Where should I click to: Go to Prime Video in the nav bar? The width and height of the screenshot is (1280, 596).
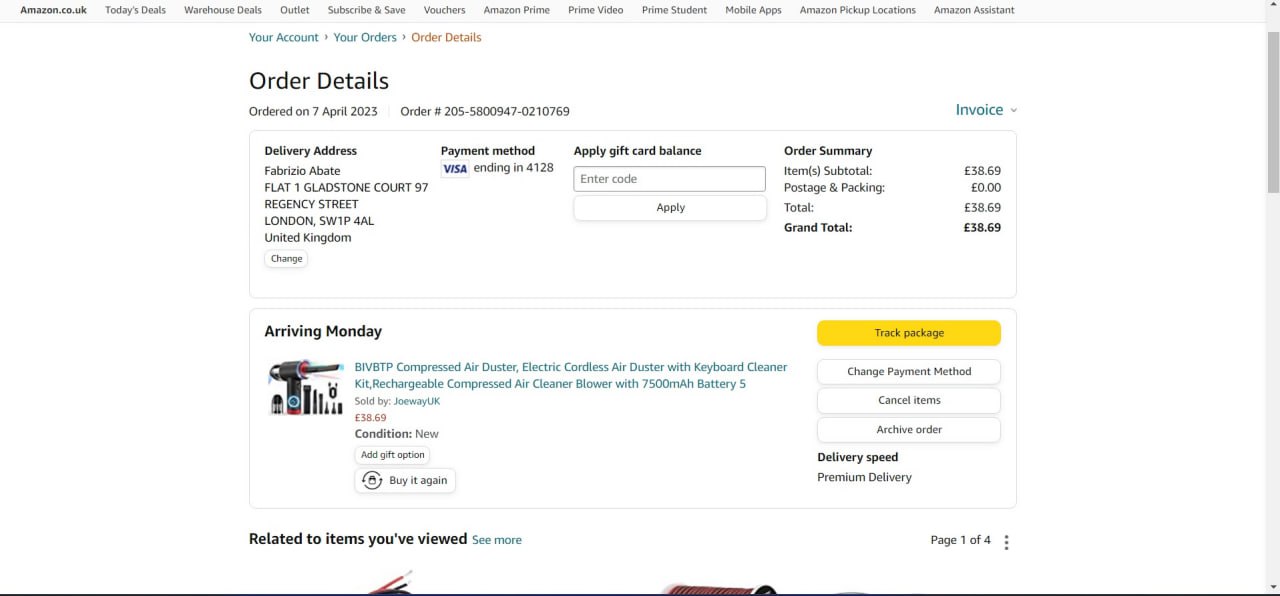pyautogui.click(x=595, y=10)
